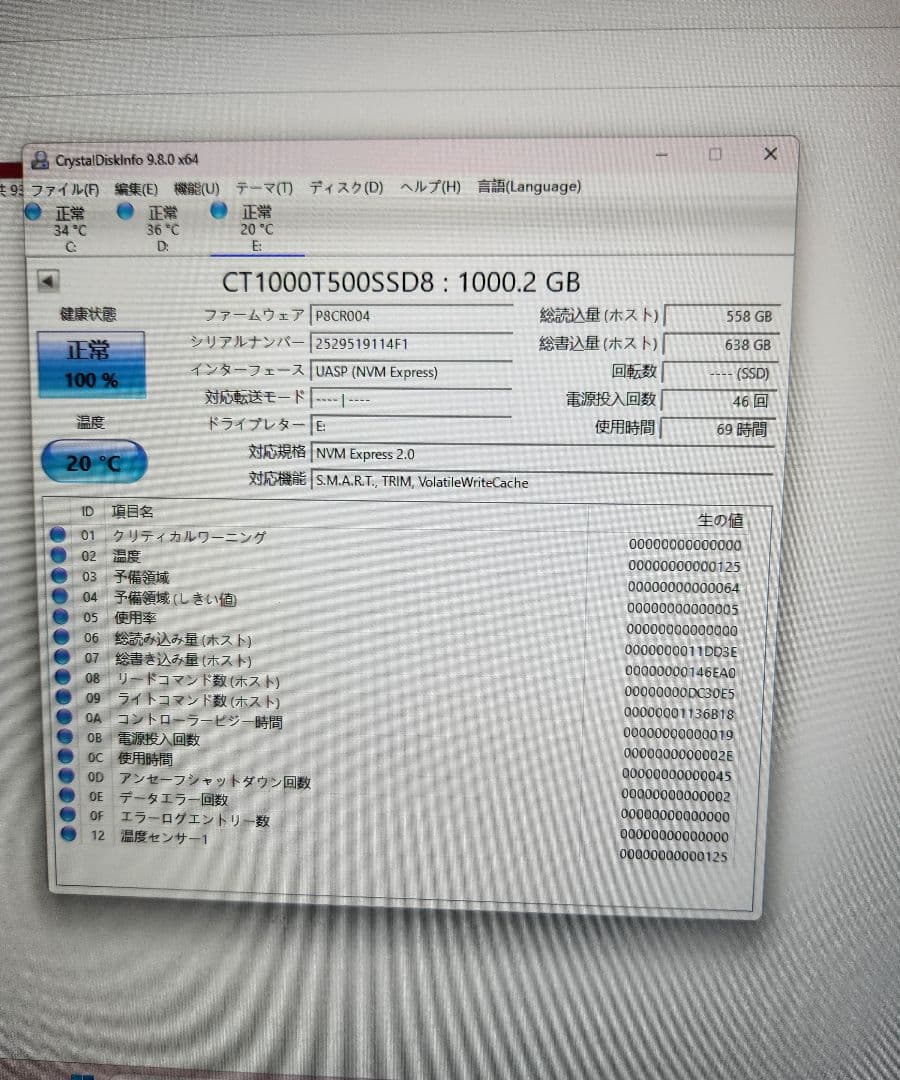
Task: Select the リードコマンド数 (ホスト) row label
Action: point(199,681)
